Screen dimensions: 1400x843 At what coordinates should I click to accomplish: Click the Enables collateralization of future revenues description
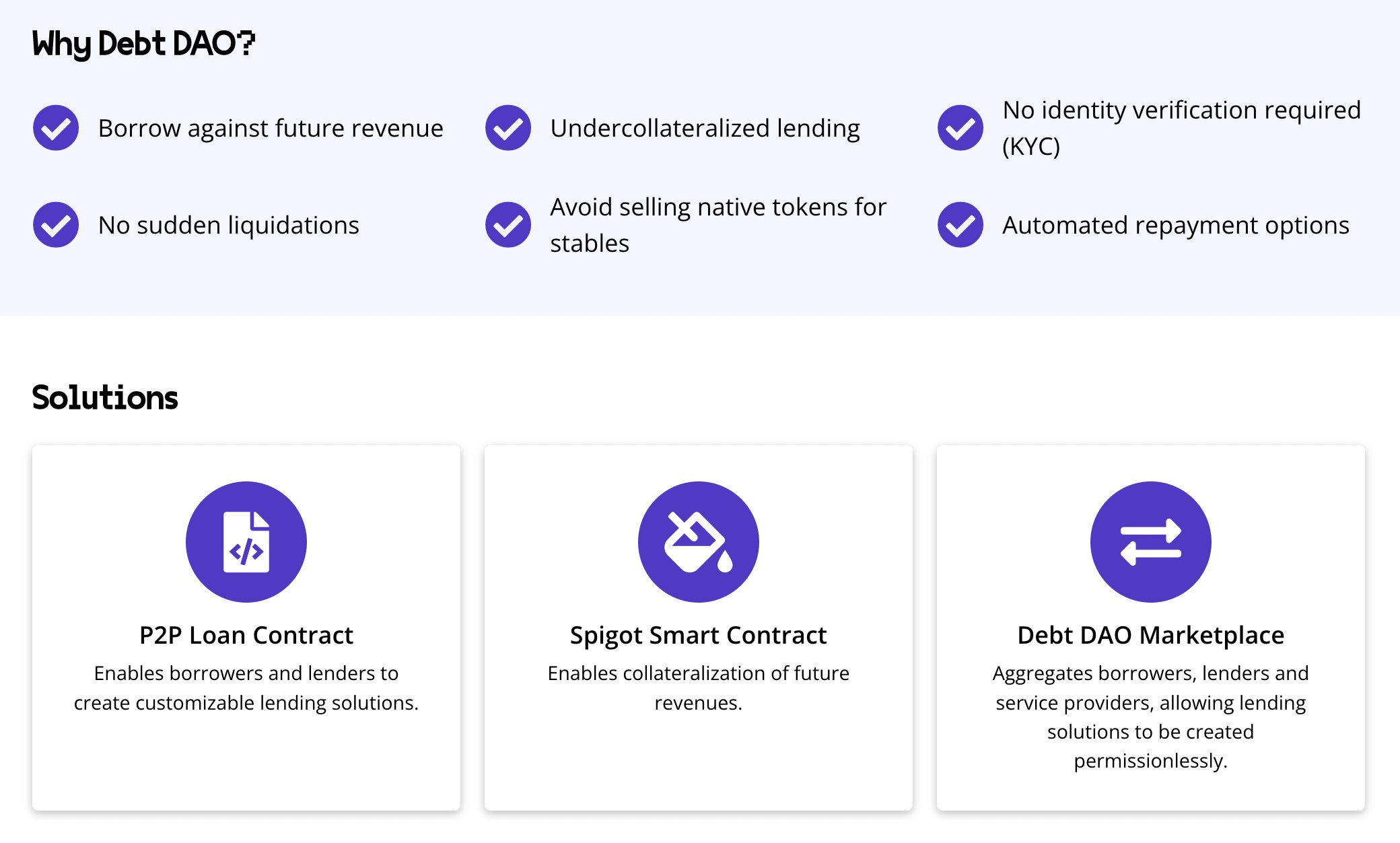tap(698, 687)
